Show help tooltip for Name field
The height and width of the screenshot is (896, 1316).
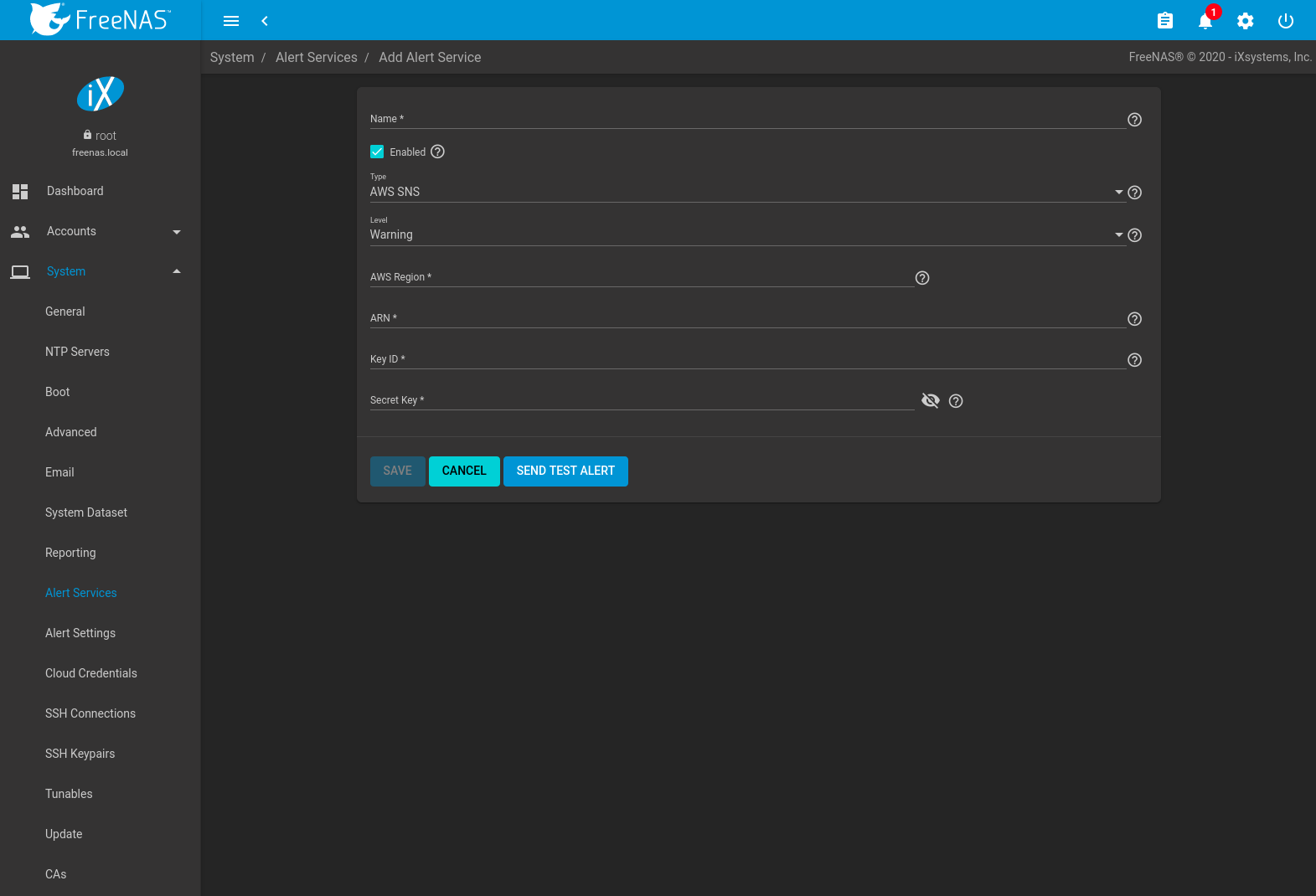coord(1134,120)
